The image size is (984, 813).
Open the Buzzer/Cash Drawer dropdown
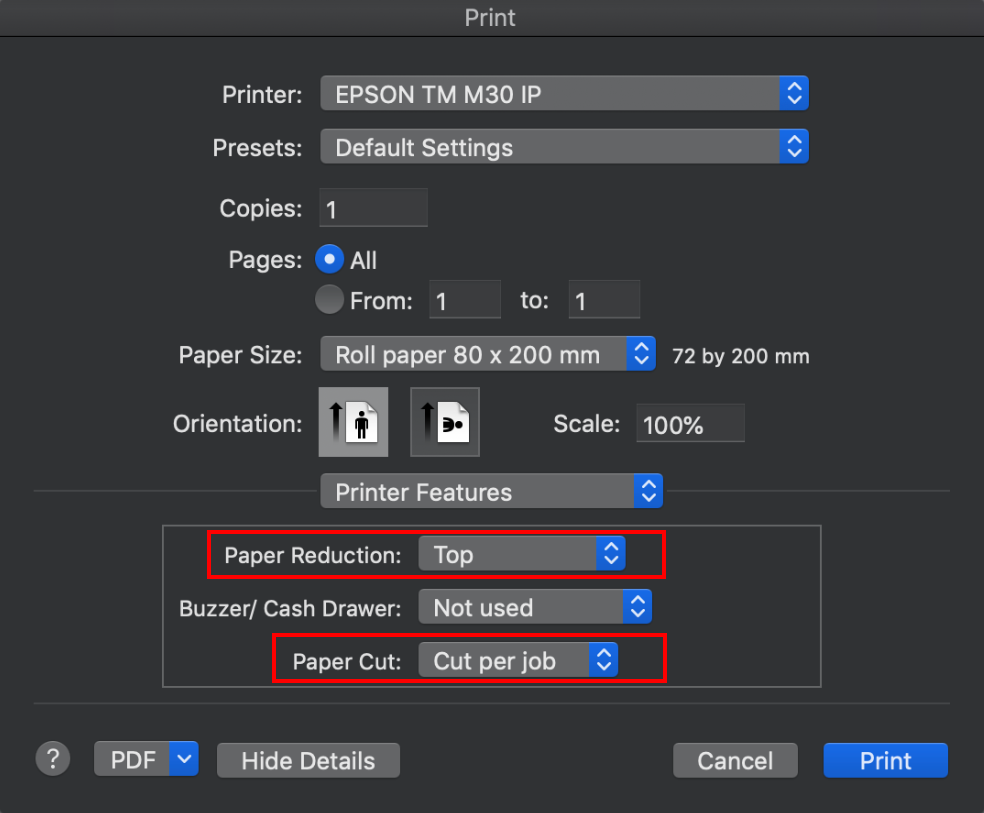point(535,606)
